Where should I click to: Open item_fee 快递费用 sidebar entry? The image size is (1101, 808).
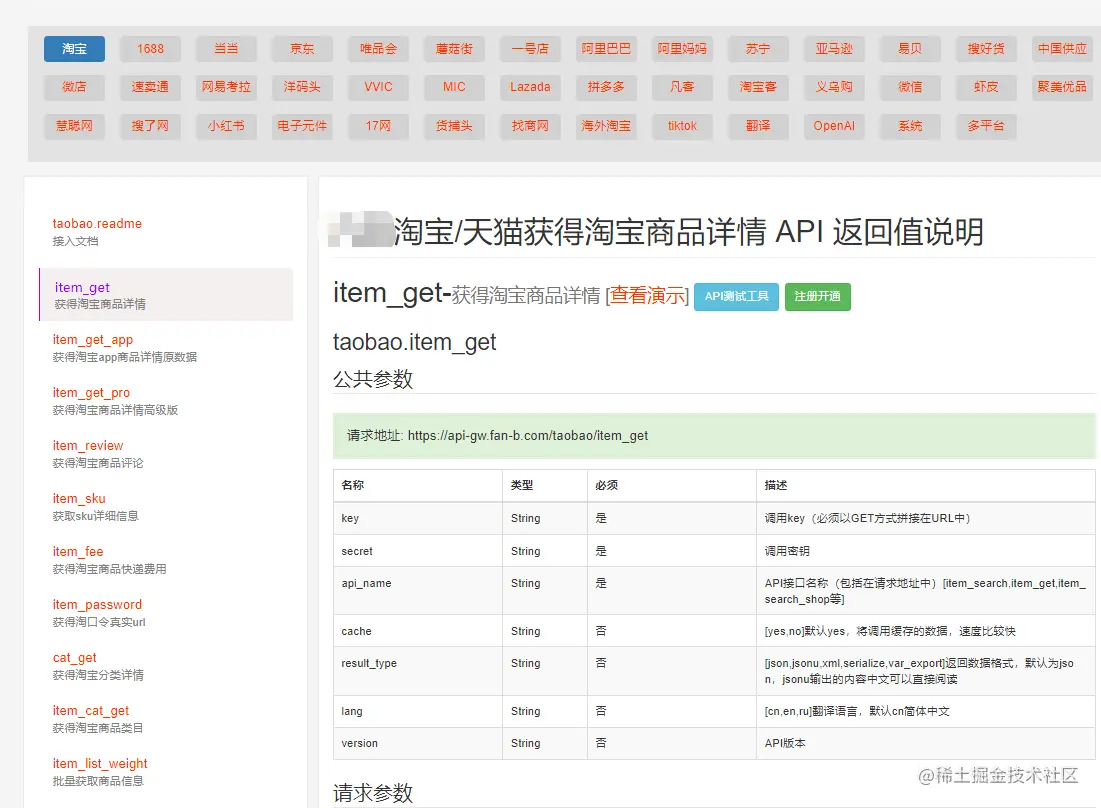coord(110,559)
